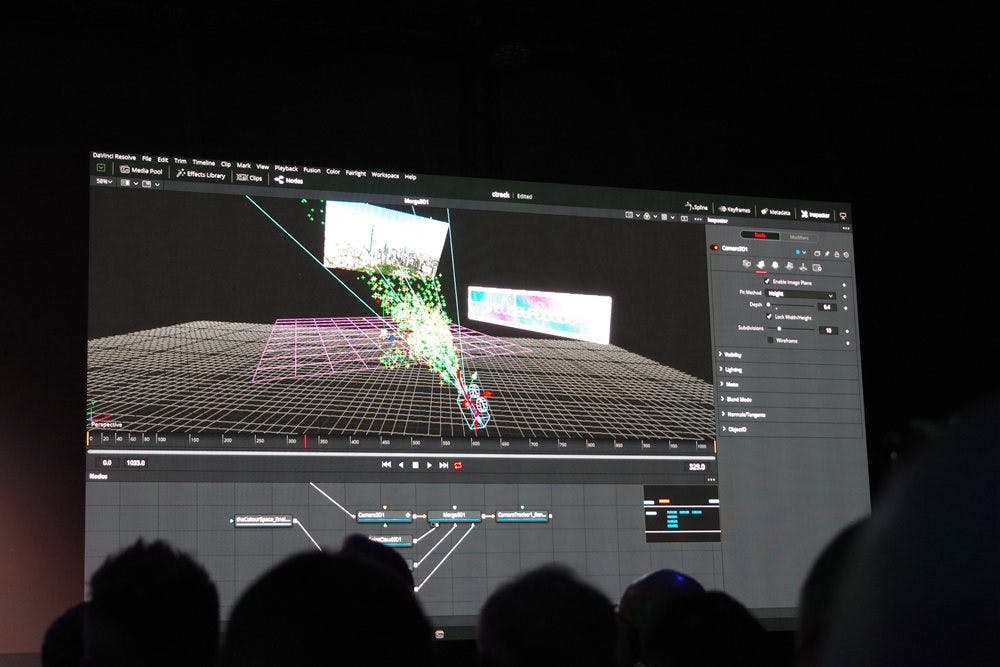Enable the Wireframe checkbox
The height and width of the screenshot is (667, 1000).
[769, 340]
